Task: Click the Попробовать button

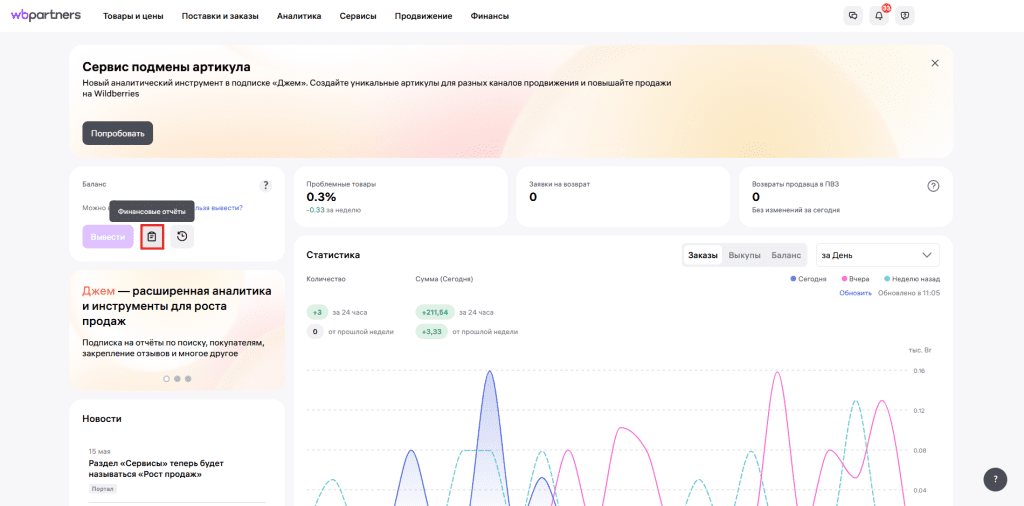Action: pyautogui.click(x=118, y=133)
